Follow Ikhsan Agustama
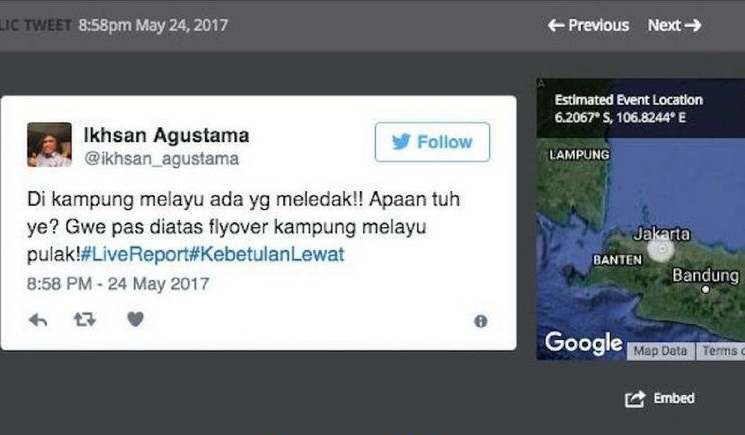 [x=432, y=142]
